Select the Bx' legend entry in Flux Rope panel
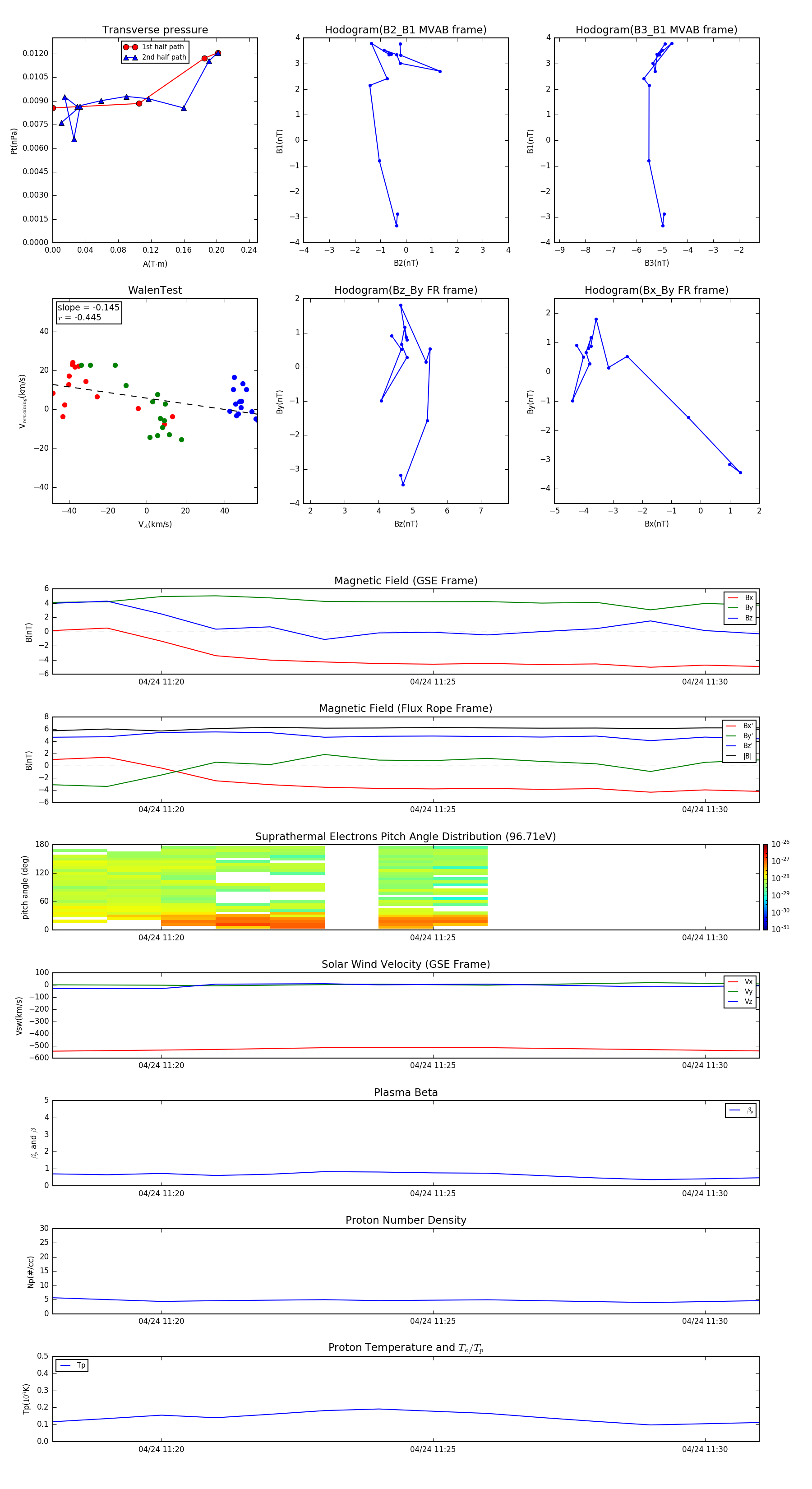The height and width of the screenshot is (1489, 812). [x=740, y=726]
